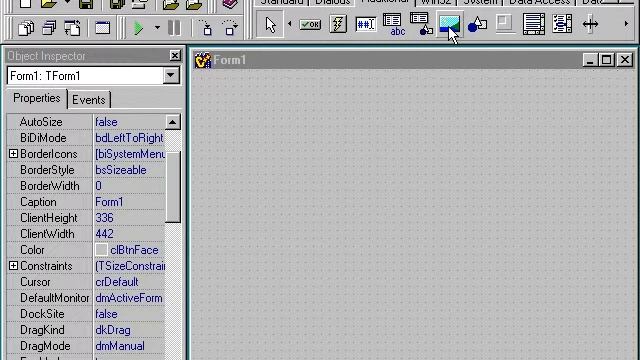The height and width of the screenshot is (360, 640).
Task: Select the DefaultMonitor value dmActiveForm
Action: click(129, 298)
